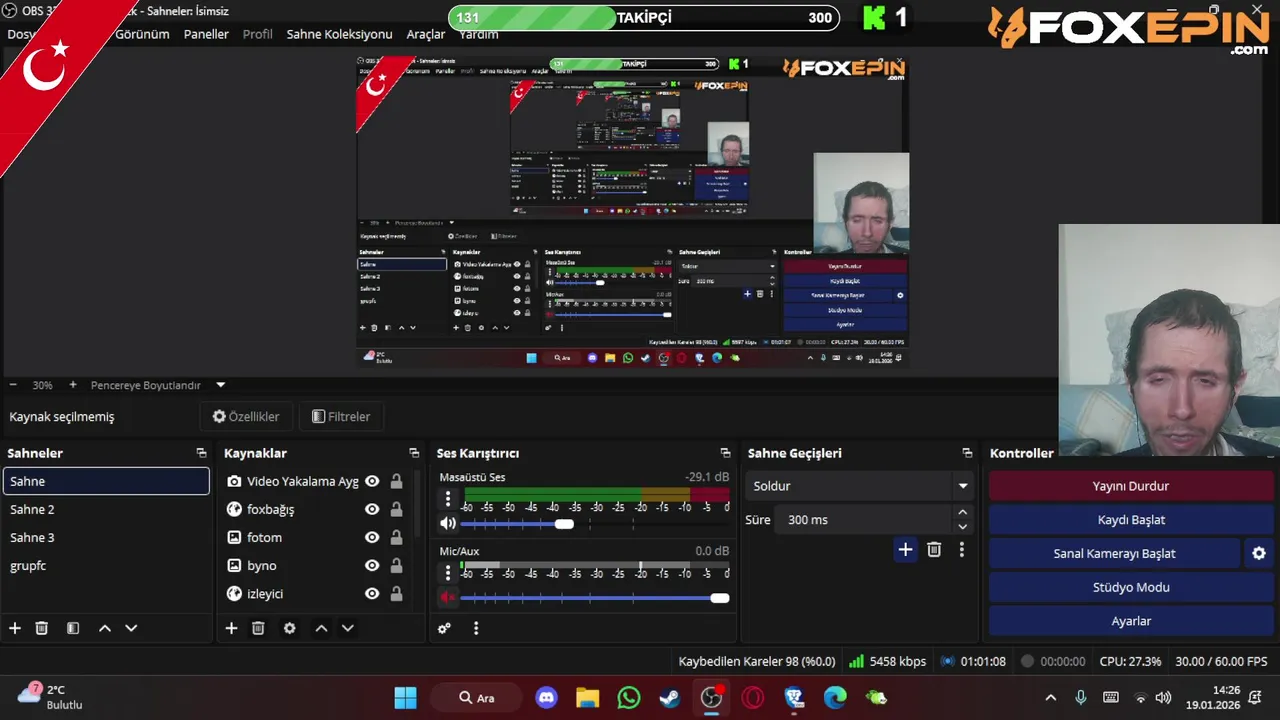Open WhatsApp from the taskbar
This screenshot has width=1280, height=720.
[629, 697]
